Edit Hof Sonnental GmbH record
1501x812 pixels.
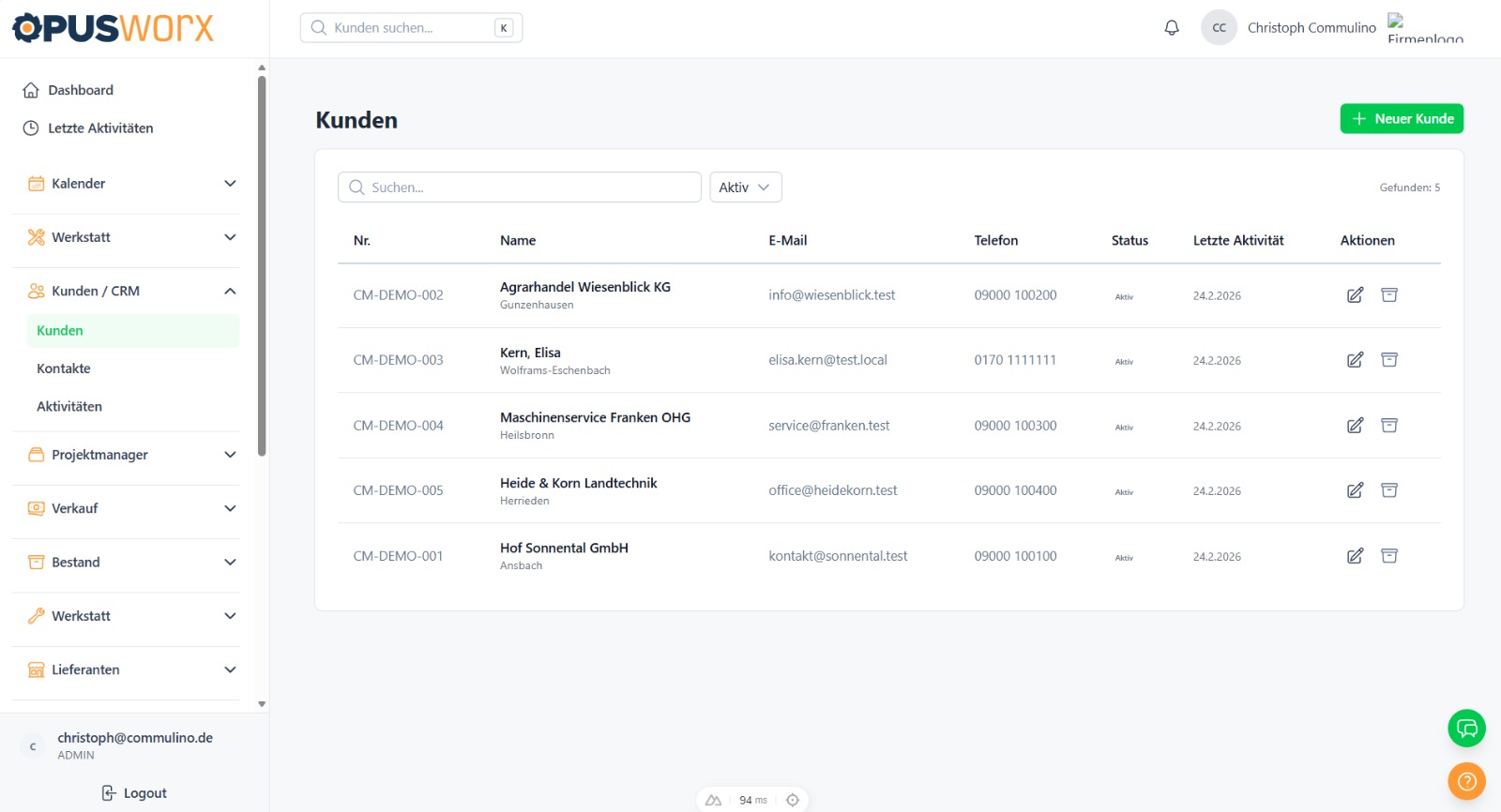click(x=1355, y=556)
